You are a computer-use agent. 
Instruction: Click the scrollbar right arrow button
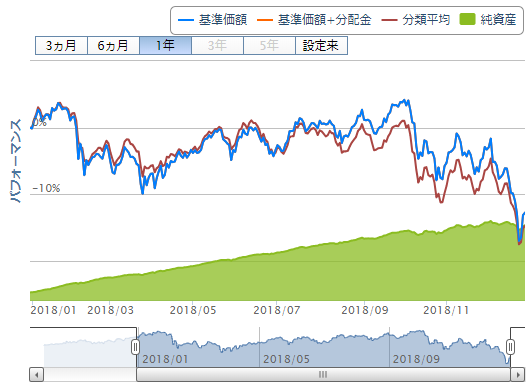pos(518,375)
